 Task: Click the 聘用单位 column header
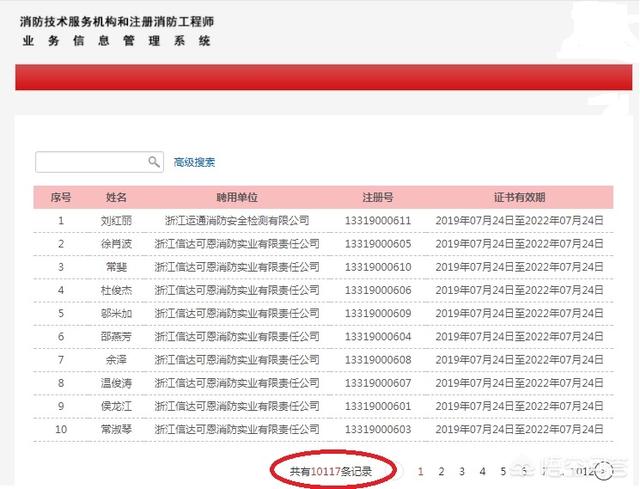pyautogui.click(x=237, y=198)
